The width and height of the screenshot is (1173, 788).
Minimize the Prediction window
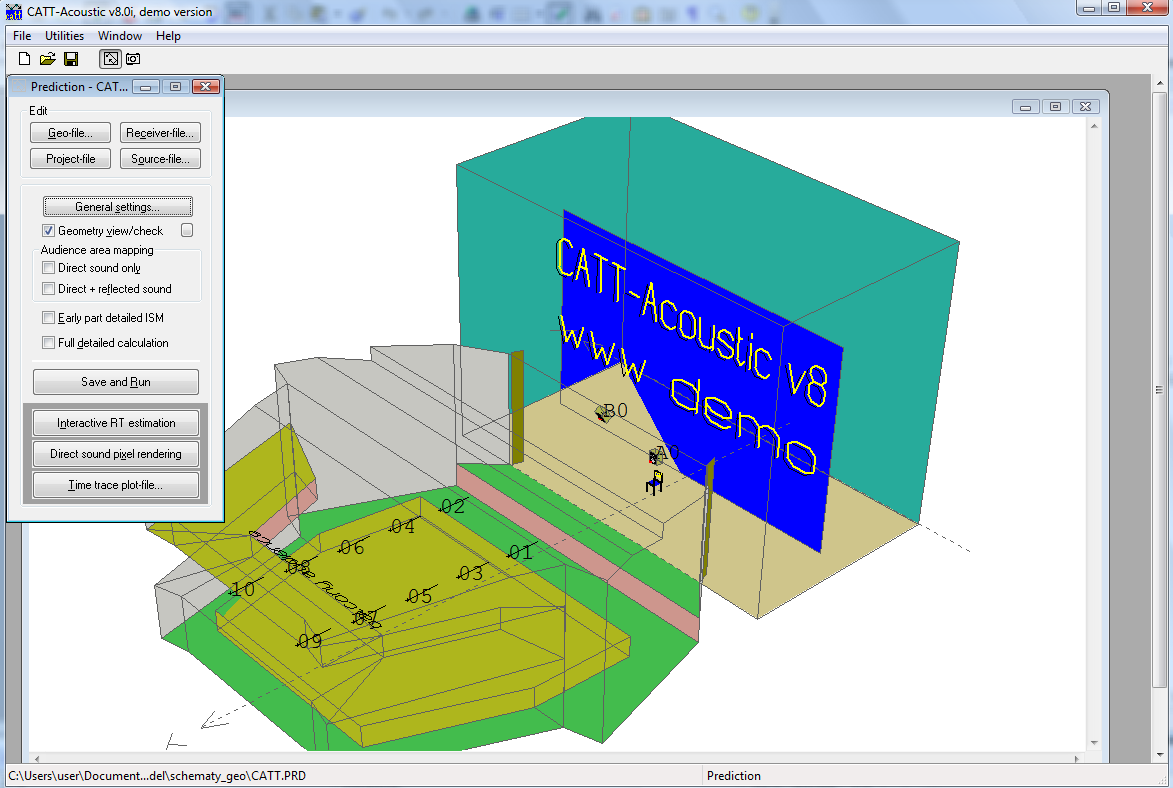[x=146, y=87]
